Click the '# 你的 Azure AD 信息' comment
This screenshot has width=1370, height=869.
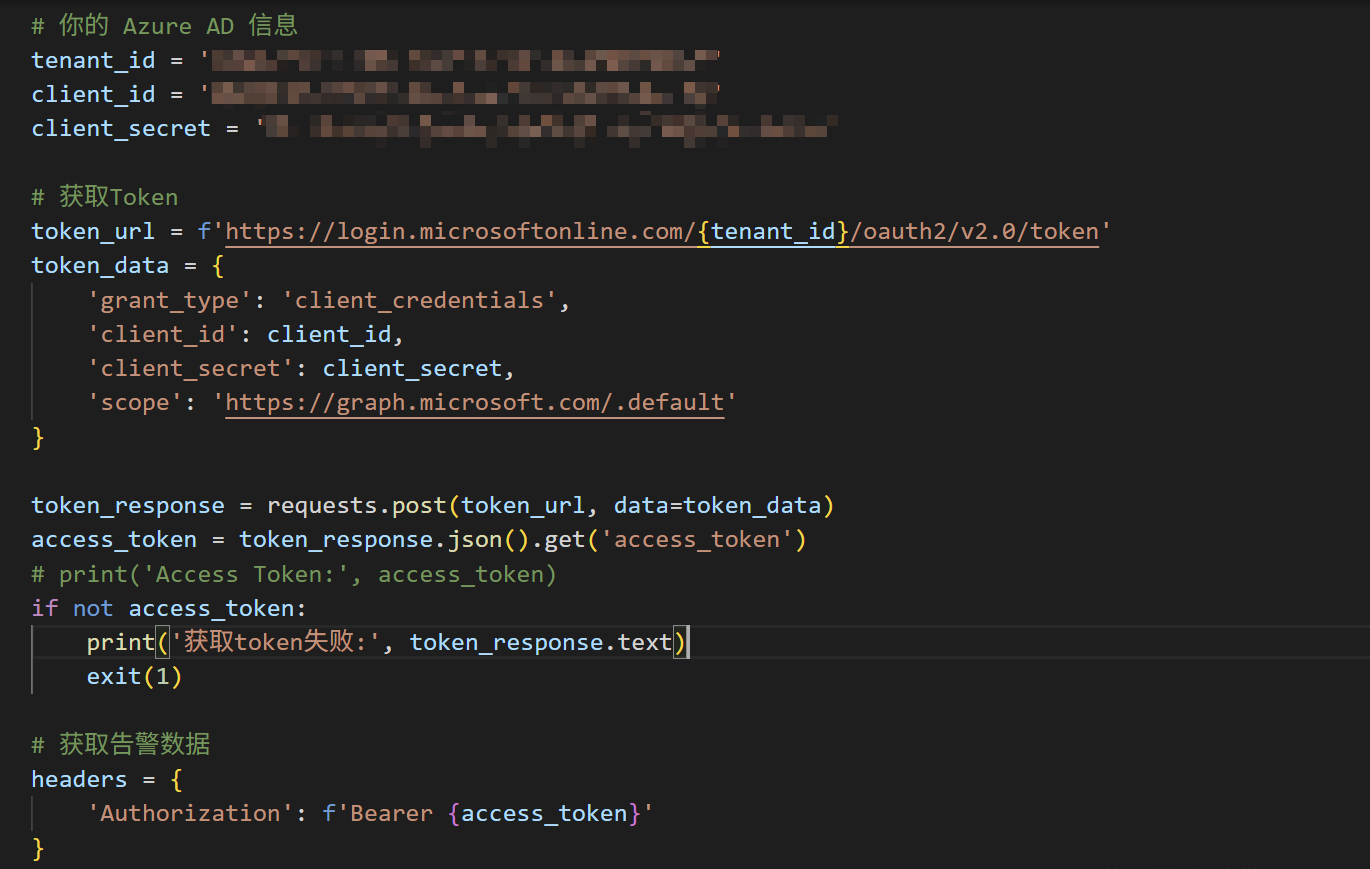point(164,26)
